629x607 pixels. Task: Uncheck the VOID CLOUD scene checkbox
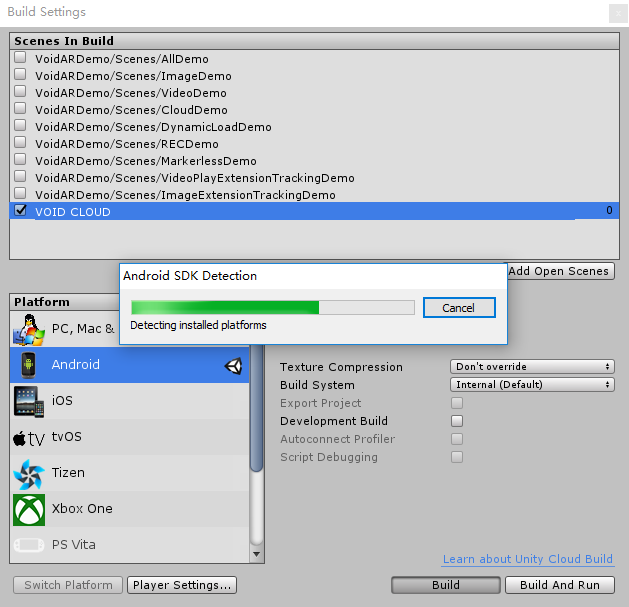20,210
